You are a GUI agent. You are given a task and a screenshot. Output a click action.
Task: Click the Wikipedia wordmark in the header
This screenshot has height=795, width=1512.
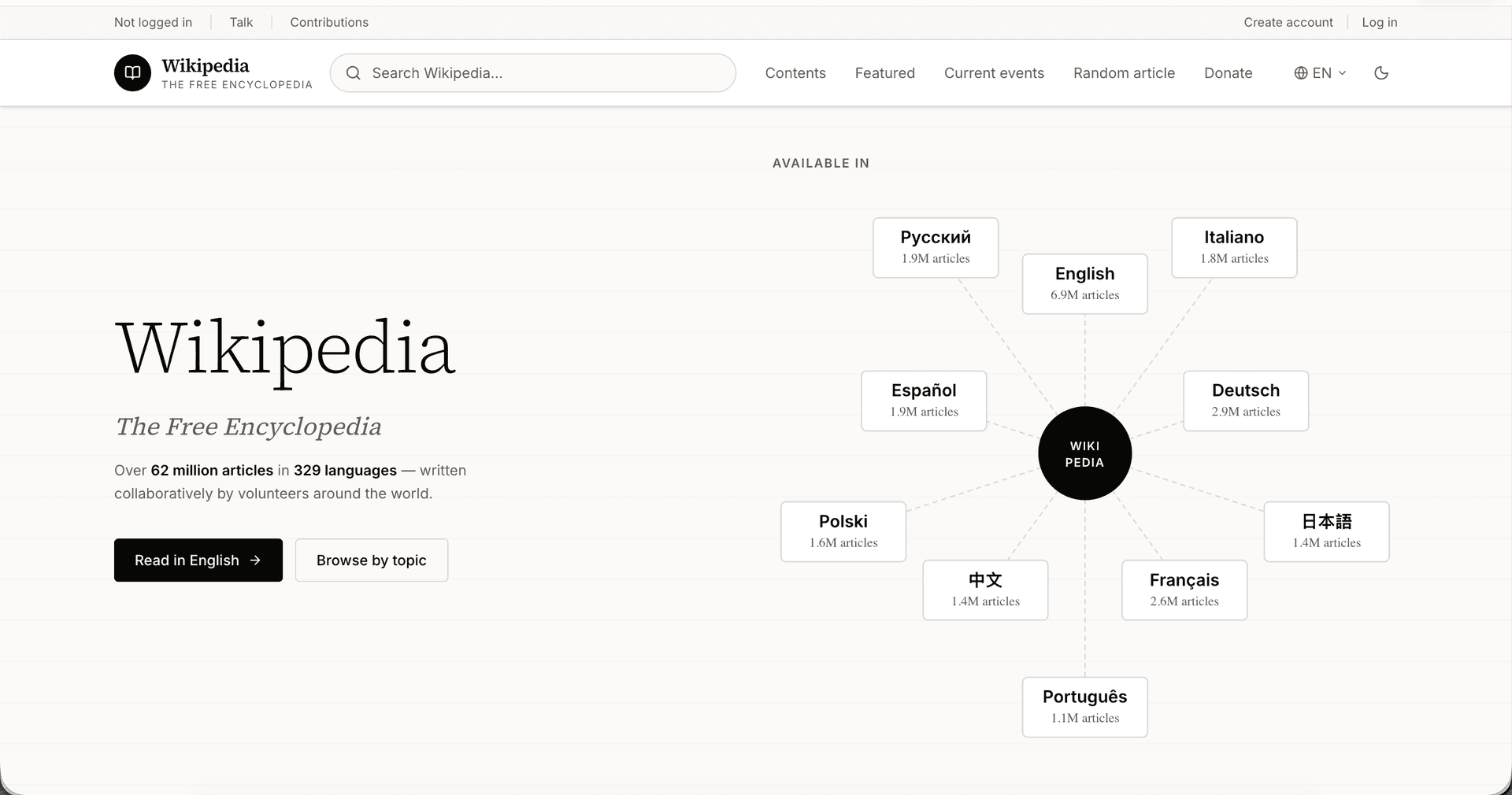pyautogui.click(x=206, y=65)
